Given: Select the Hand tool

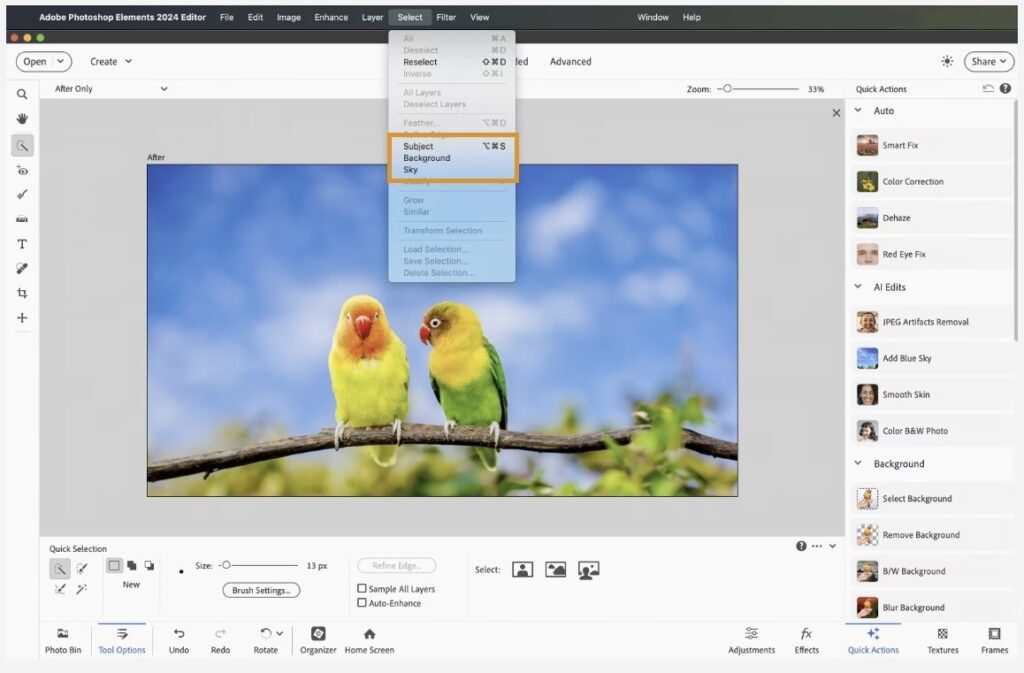Looking at the screenshot, I should tap(21, 117).
